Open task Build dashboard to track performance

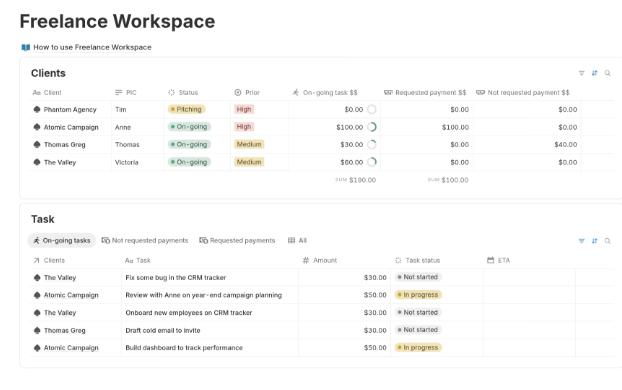coord(184,348)
